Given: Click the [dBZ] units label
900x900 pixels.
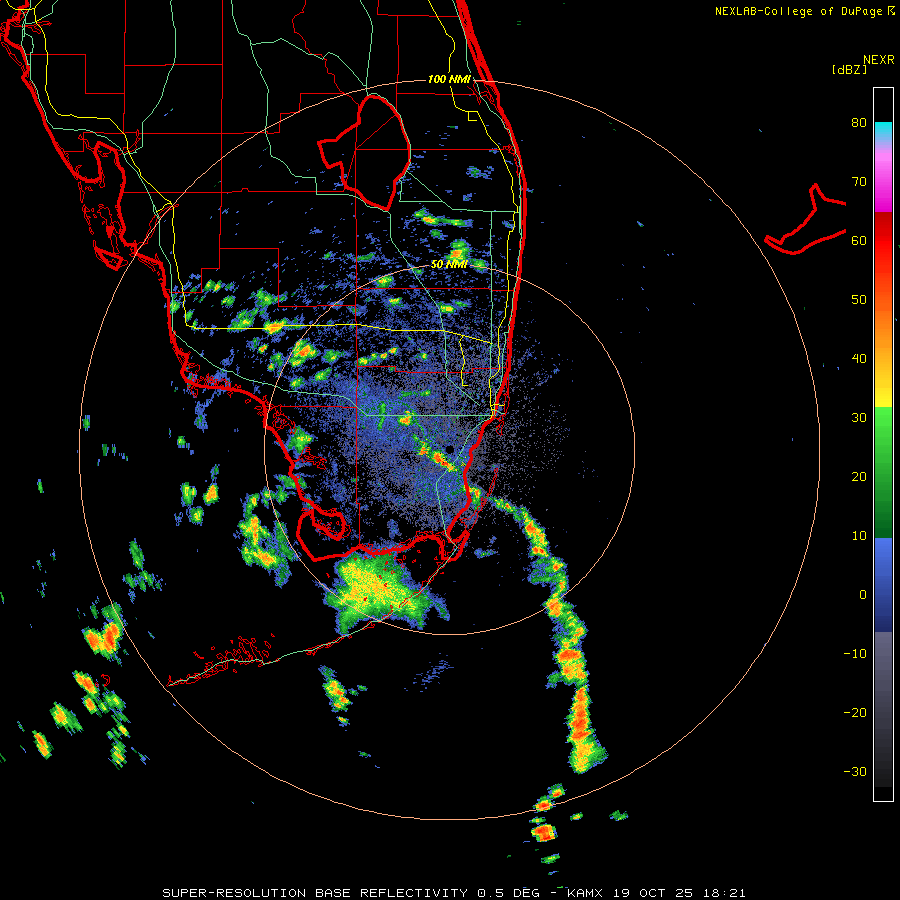Looking at the screenshot, I should coord(849,69).
